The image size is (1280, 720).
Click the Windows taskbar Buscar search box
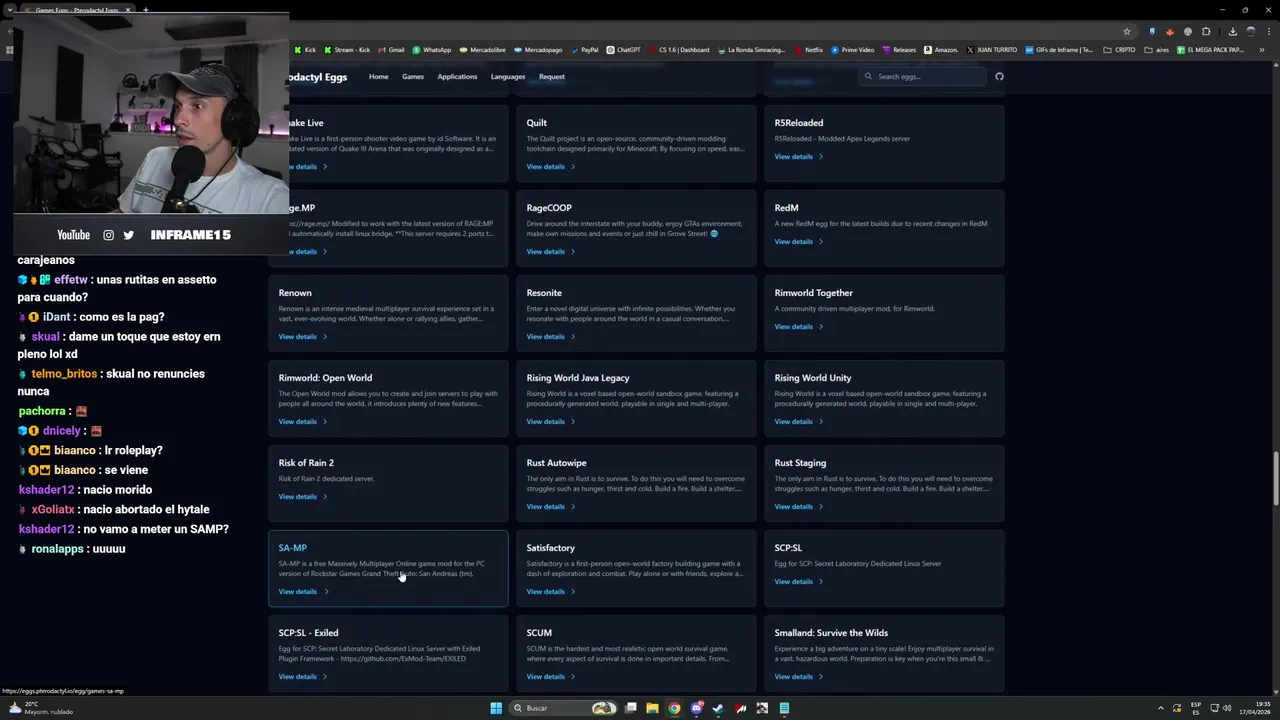(563, 708)
